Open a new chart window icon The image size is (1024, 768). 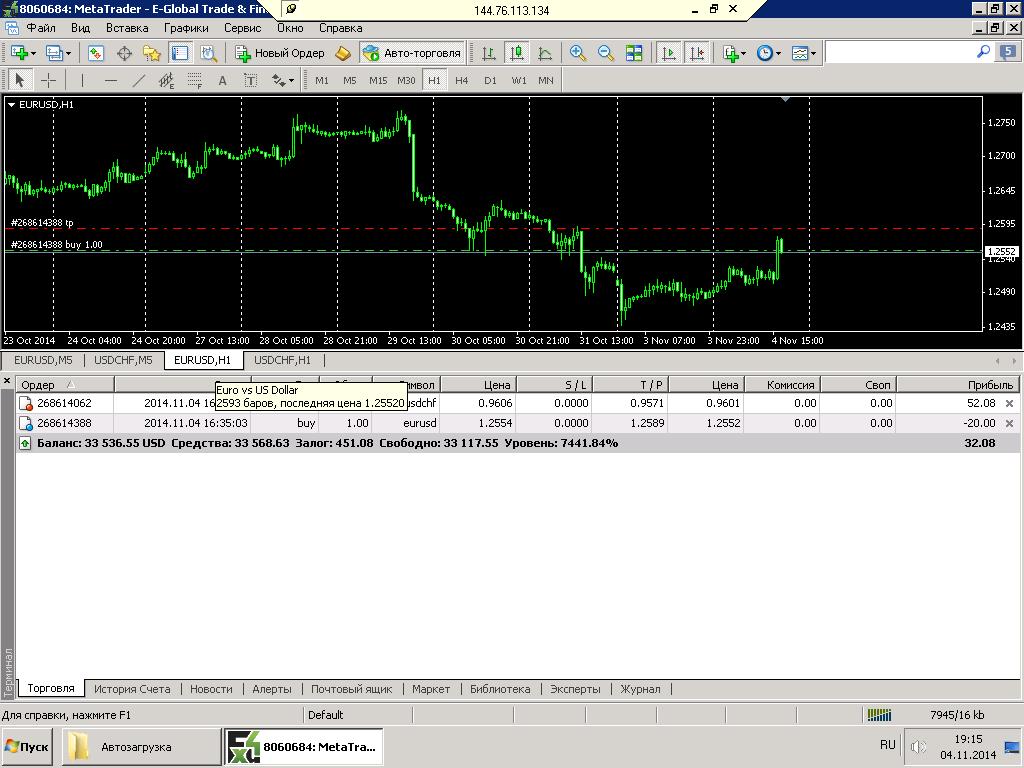click(18, 53)
